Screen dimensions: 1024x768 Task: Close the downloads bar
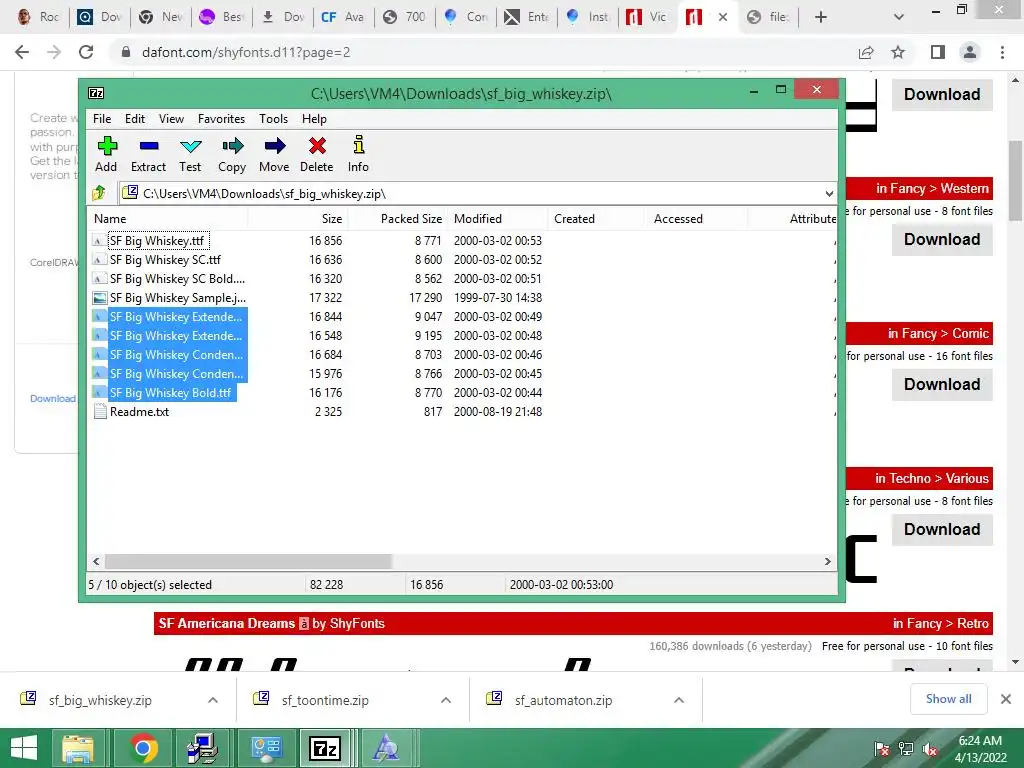[x=1006, y=699]
